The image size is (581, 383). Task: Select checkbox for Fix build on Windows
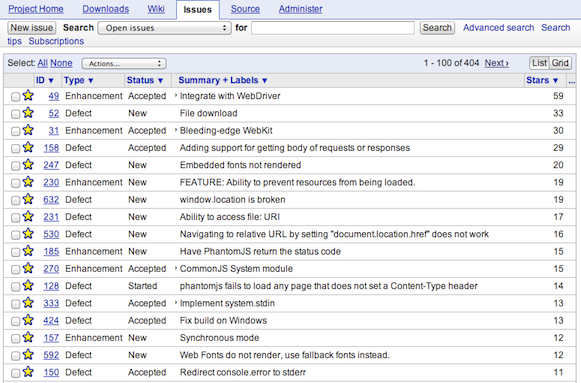click(x=15, y=321)
